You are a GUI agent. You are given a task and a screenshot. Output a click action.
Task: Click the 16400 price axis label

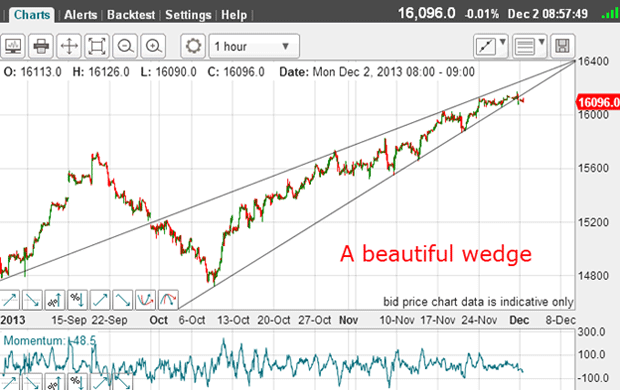(593, 62)
